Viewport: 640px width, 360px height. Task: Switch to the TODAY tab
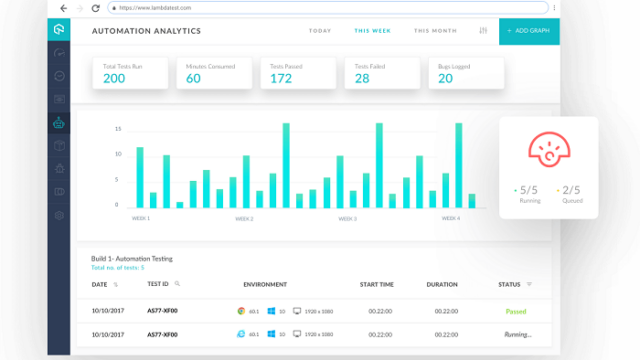coord(320,31)
